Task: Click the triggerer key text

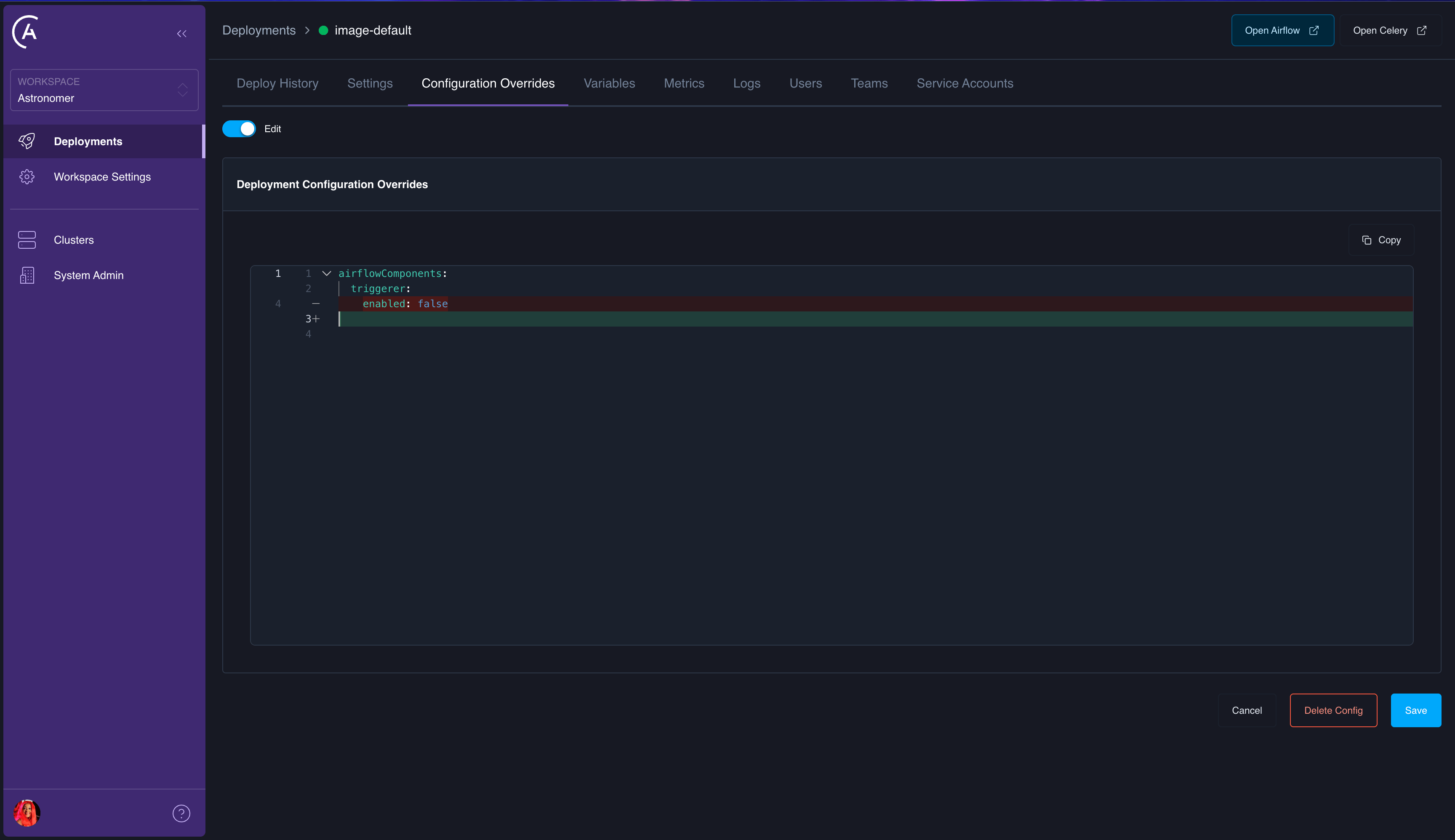Action: (378, 288)
